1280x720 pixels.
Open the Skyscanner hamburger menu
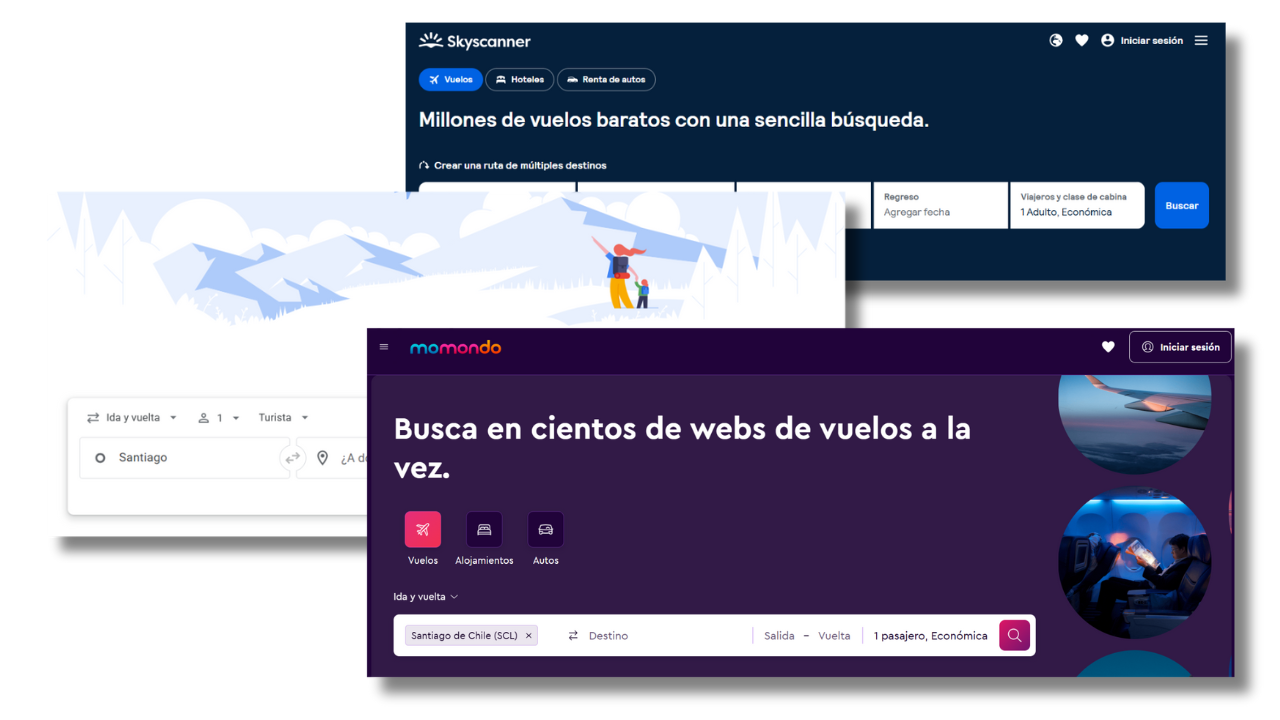(1201, 41)
